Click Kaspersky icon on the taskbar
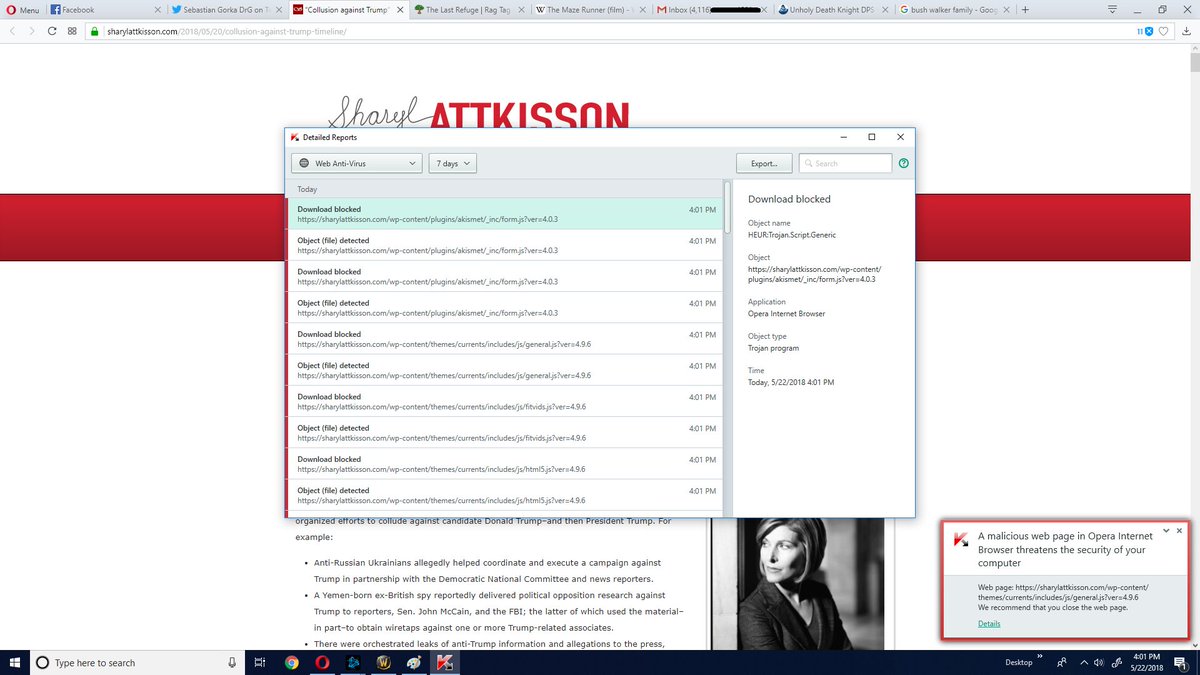The height and width of the screenshot is (675, 1200). pyautogui.click(x=445, y=662)
